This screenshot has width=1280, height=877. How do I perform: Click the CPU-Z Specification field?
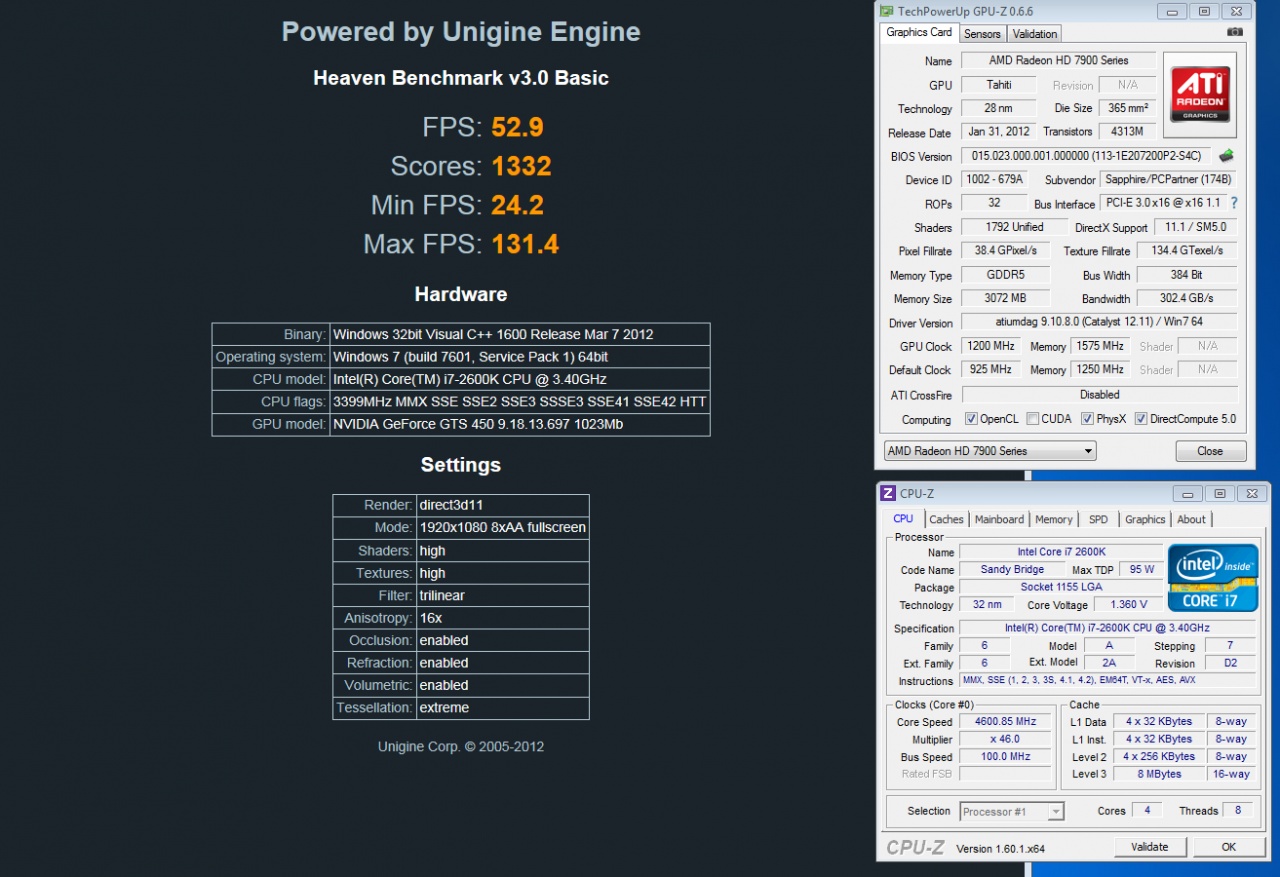tap(1107, 628)
